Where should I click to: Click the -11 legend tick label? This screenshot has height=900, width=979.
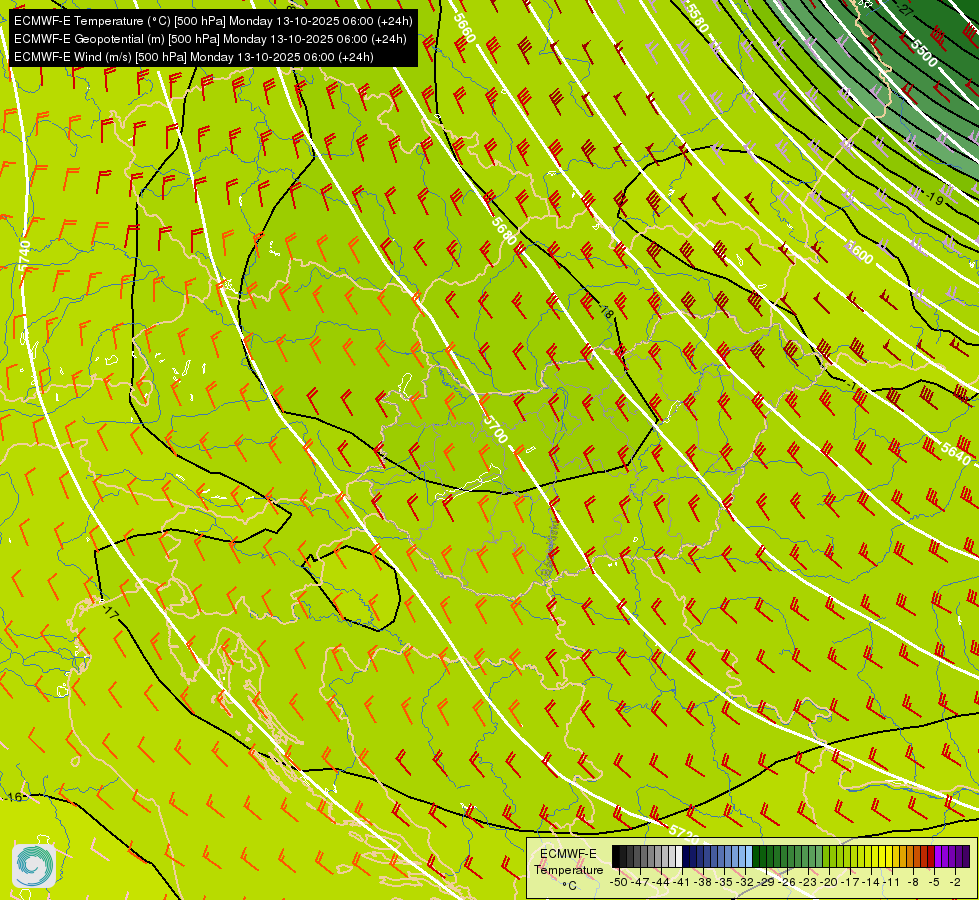coord(892,882)
